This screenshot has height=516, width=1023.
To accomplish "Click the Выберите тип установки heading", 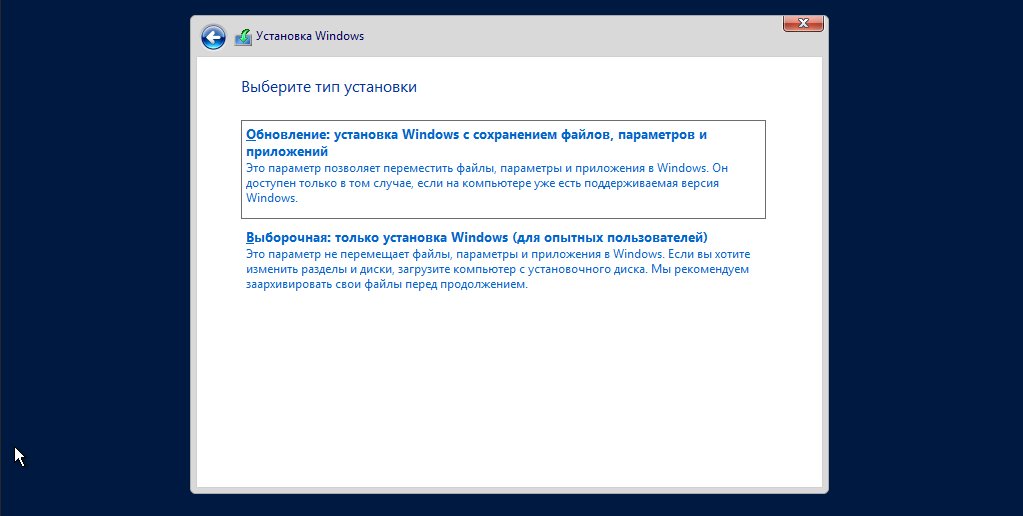I will click(x=329, y=87).
